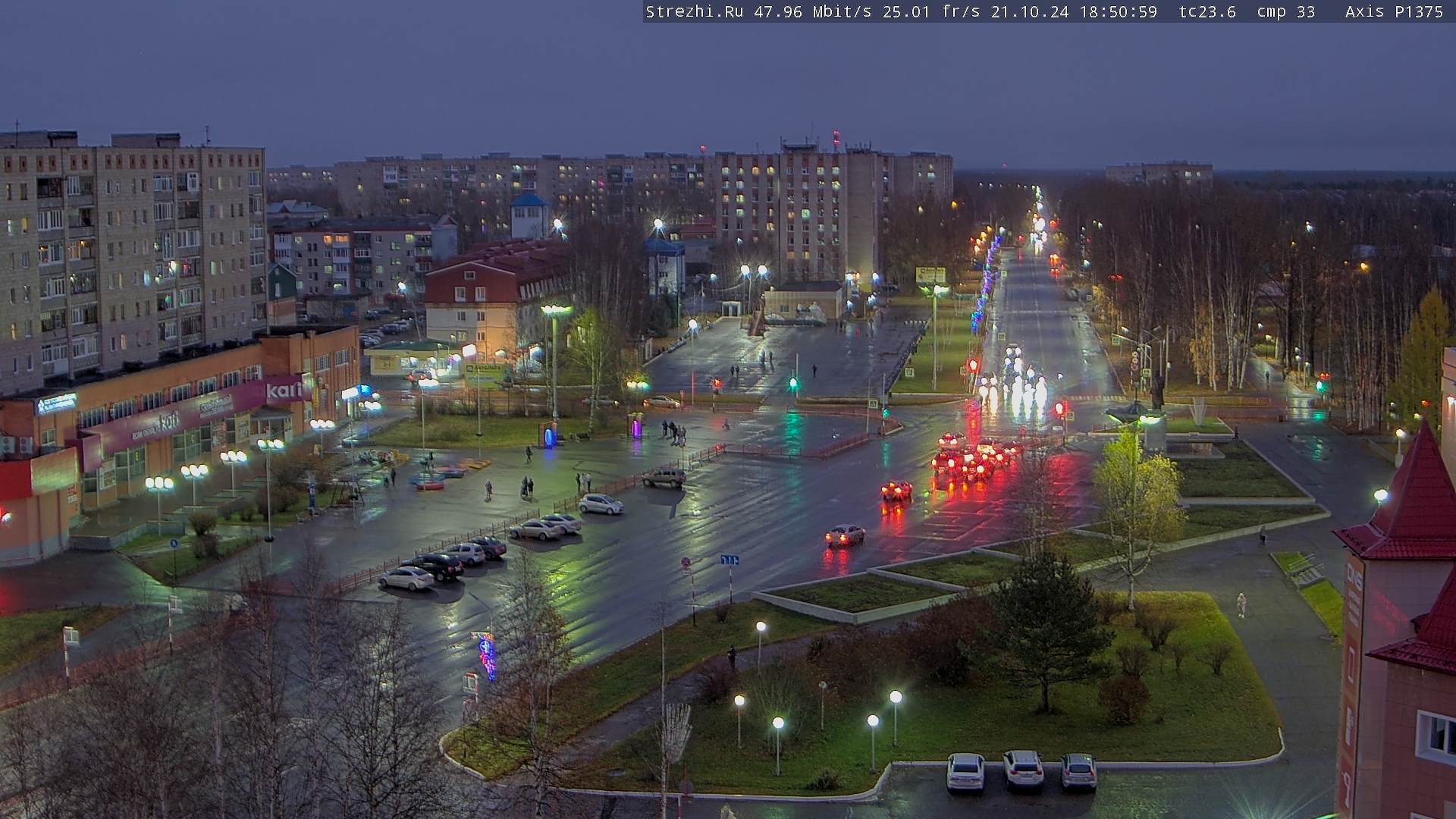Click the "Axis P1375" camera model text
Viewport: 1456px width, 819px height.
[x=1394, y=11]
